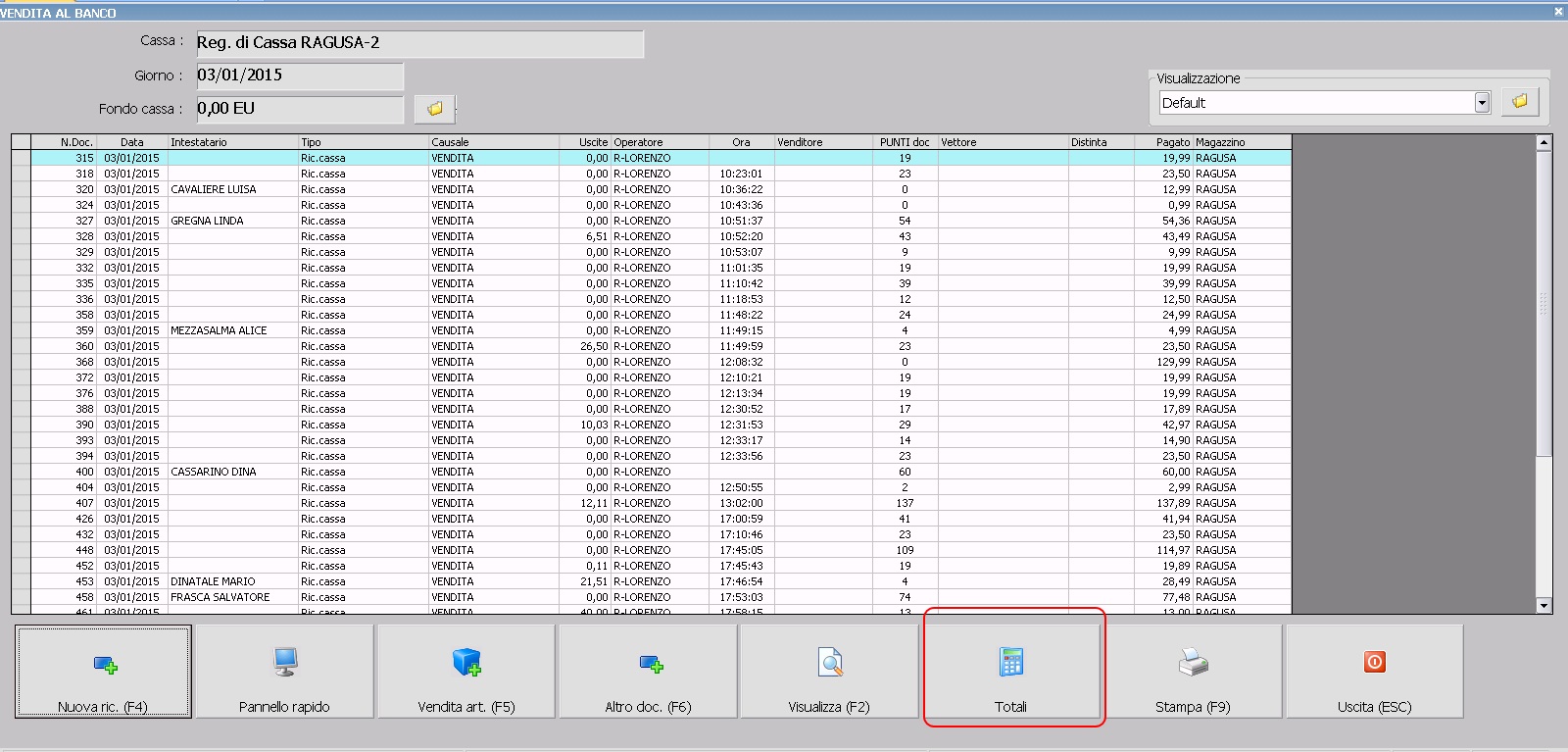Select the FRASCA SALVATORE entry

point(220,597)
